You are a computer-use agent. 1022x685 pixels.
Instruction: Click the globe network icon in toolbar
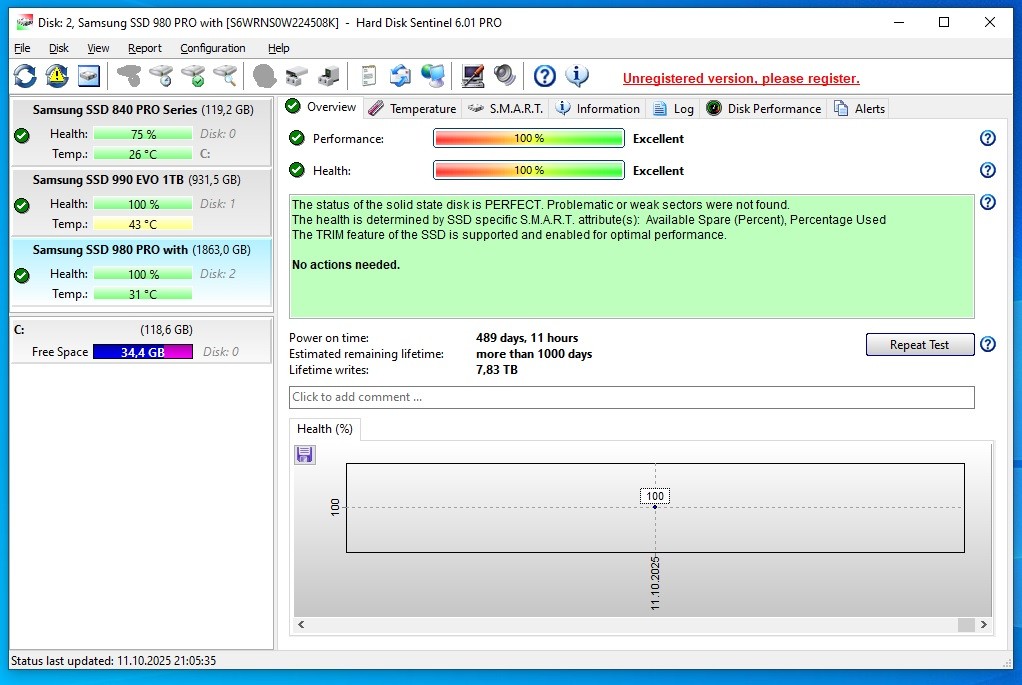(433, 76)
